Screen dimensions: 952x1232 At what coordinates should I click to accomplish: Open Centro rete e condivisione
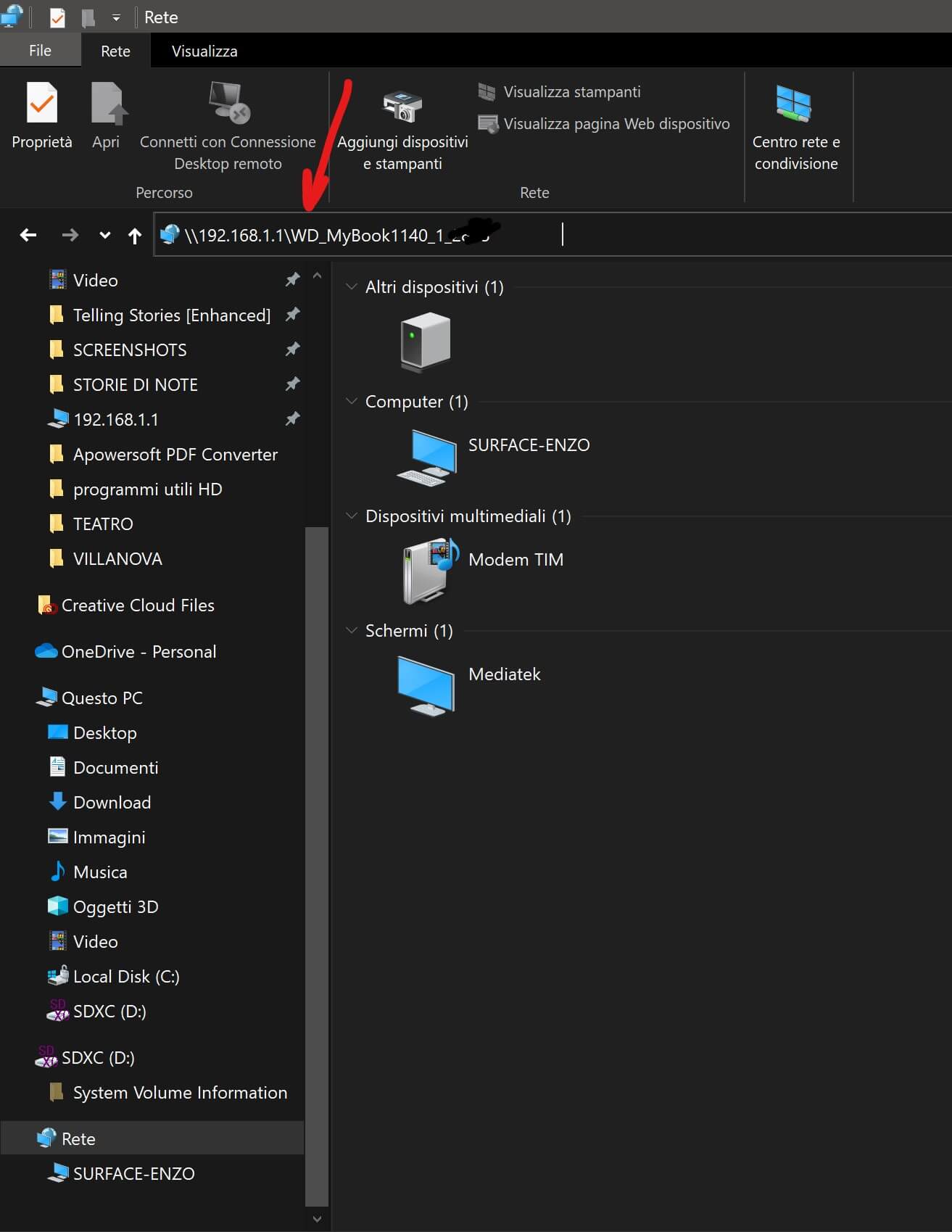pos(795,104)
